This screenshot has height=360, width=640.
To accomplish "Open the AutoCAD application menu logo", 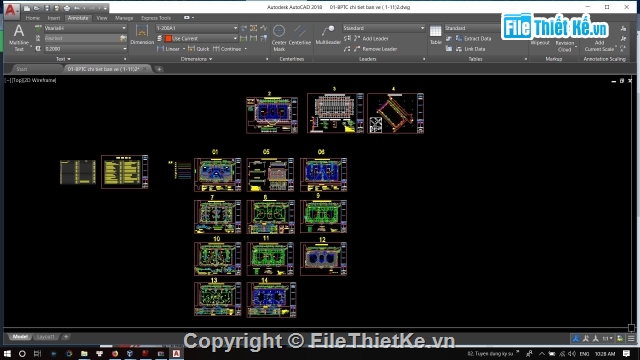I will tap(11, 10).
